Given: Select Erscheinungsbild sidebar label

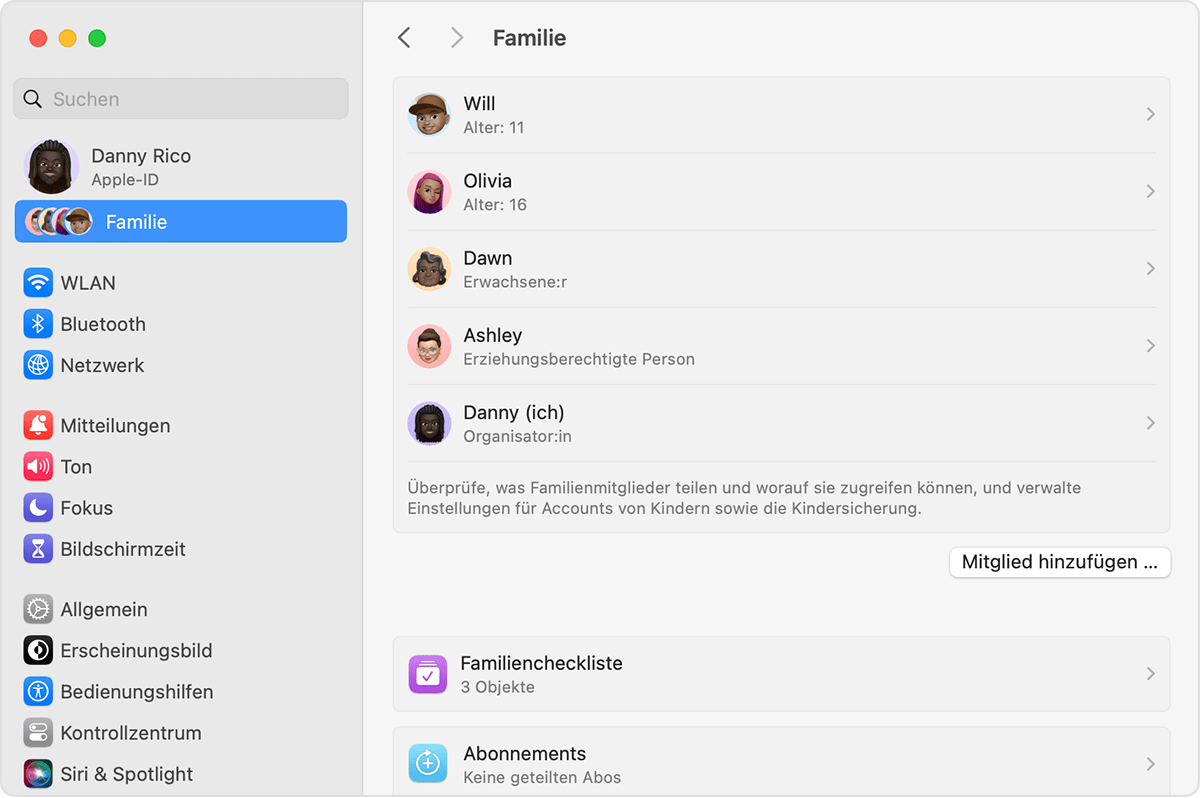Looking at the screenshot, I should click(x=136, y=651).
